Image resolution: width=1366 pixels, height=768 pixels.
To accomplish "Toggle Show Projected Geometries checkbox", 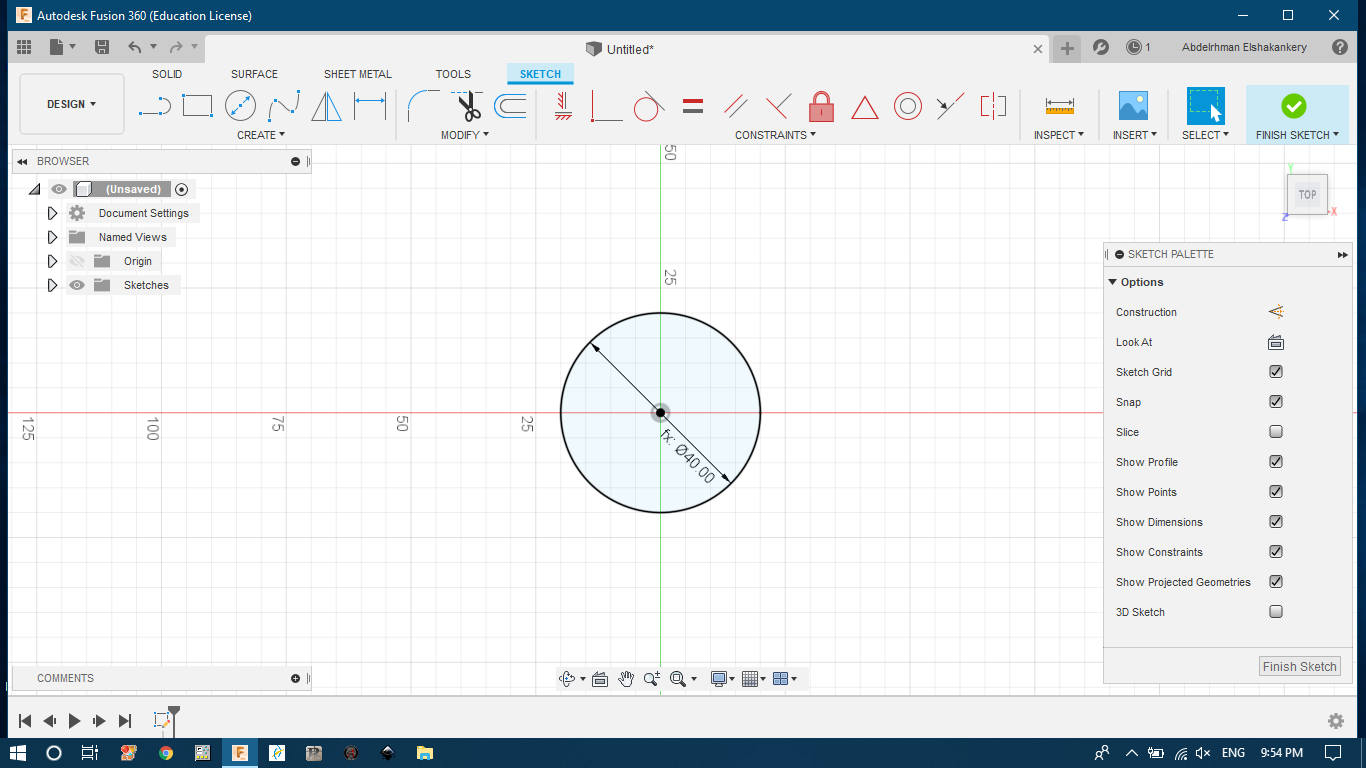I will coord(1276,582).
